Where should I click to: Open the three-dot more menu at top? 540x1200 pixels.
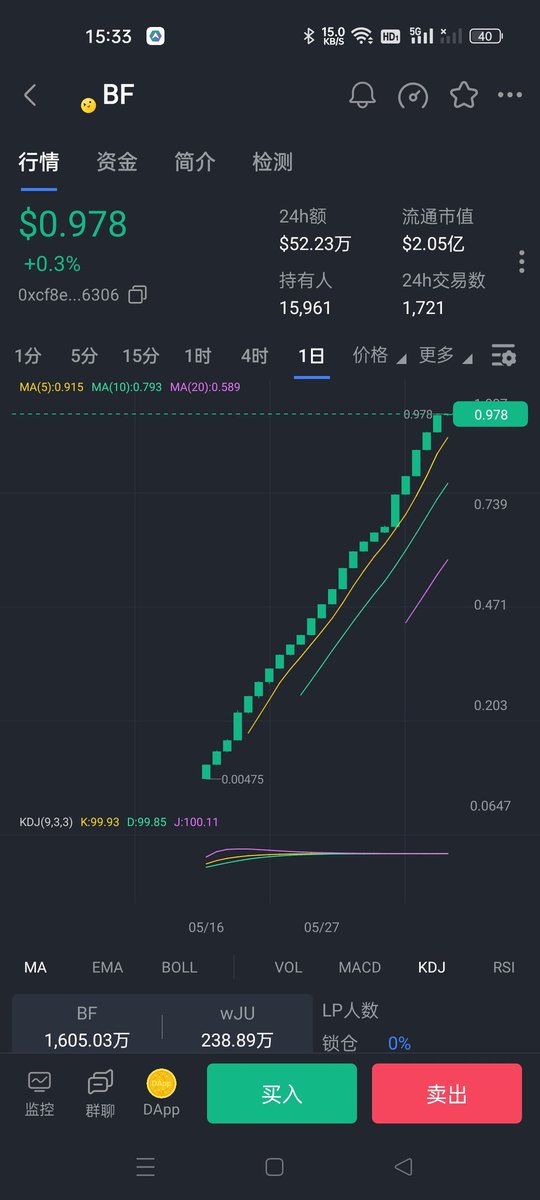point(510,95)
